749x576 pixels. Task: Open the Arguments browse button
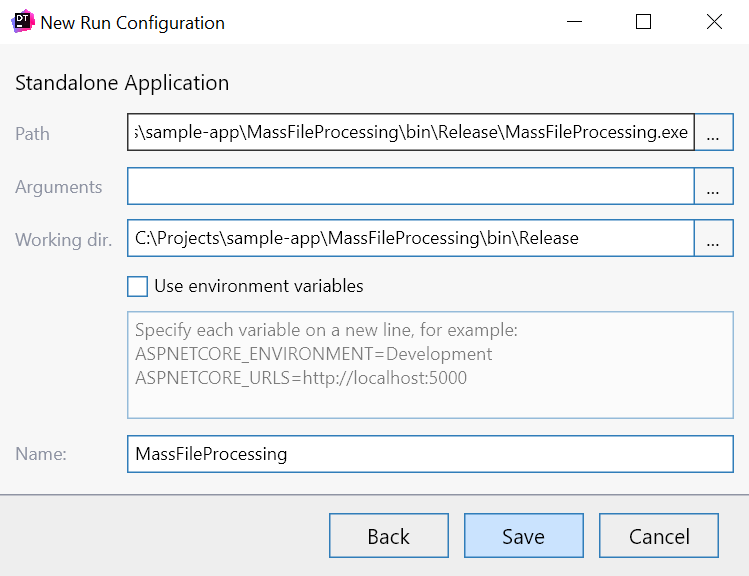[x=713, y=186]
